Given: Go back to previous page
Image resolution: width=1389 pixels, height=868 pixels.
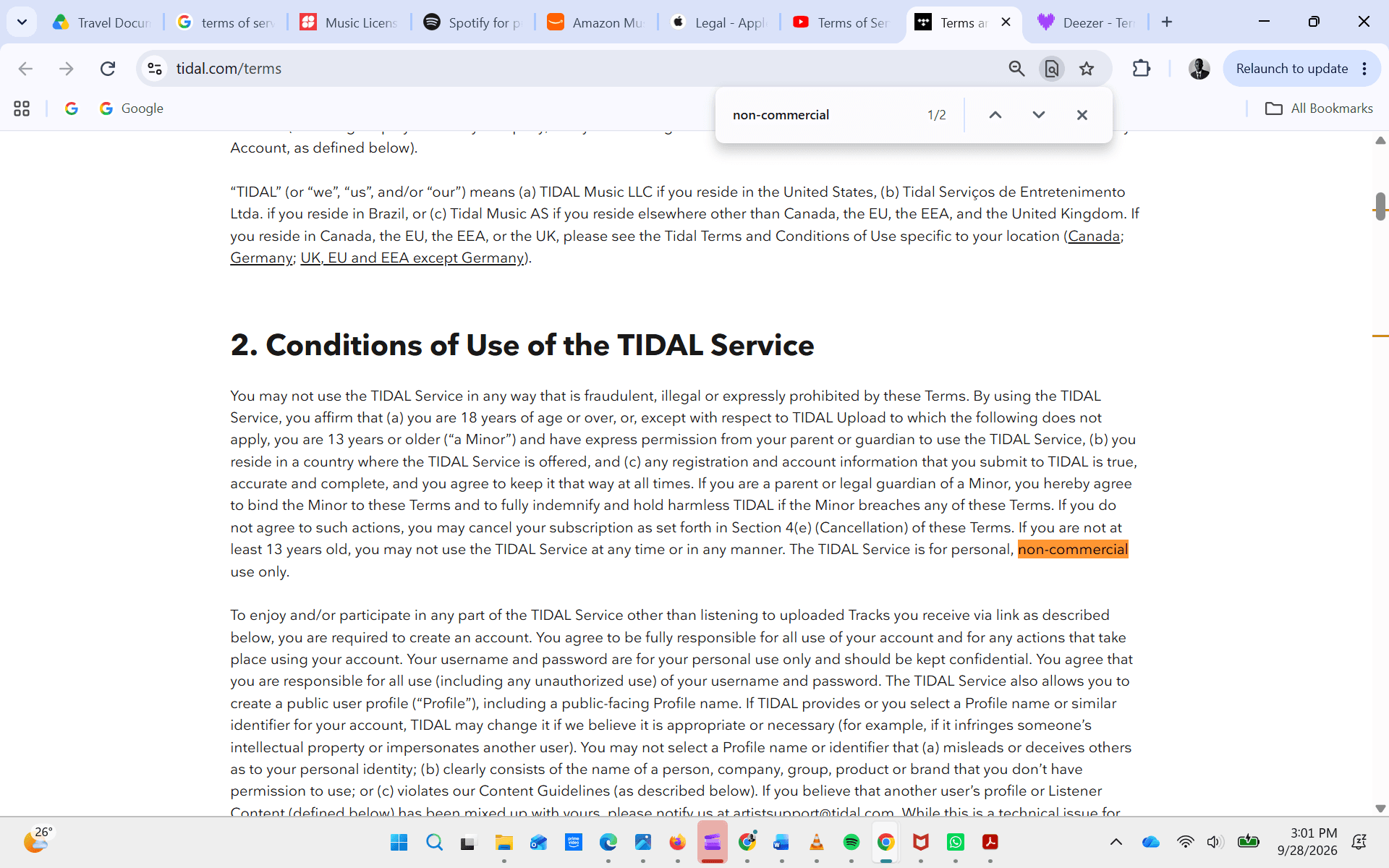Looking at the screenshot, I should click(x=25, y=69).
